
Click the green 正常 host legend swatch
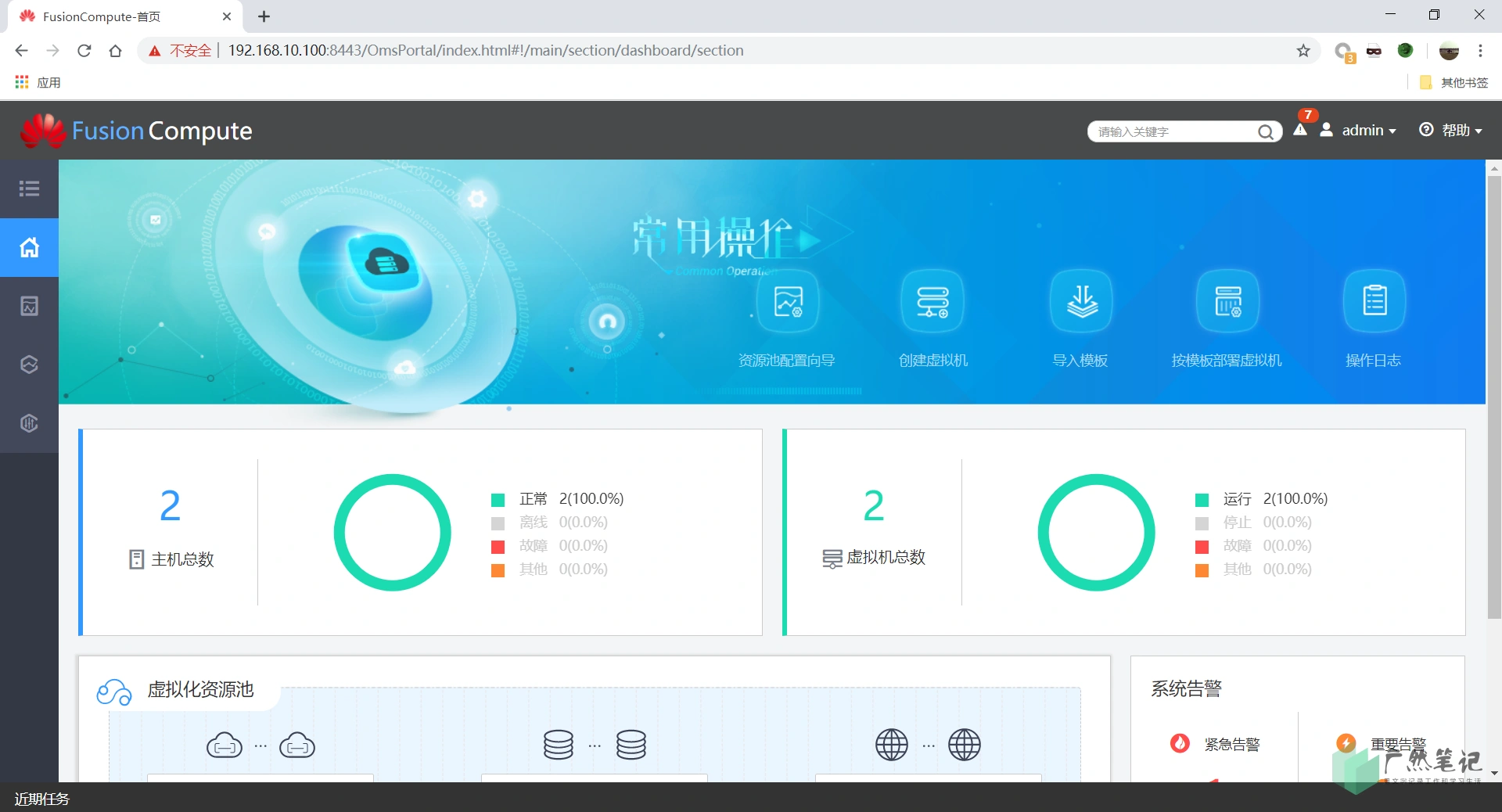(498, 500)
